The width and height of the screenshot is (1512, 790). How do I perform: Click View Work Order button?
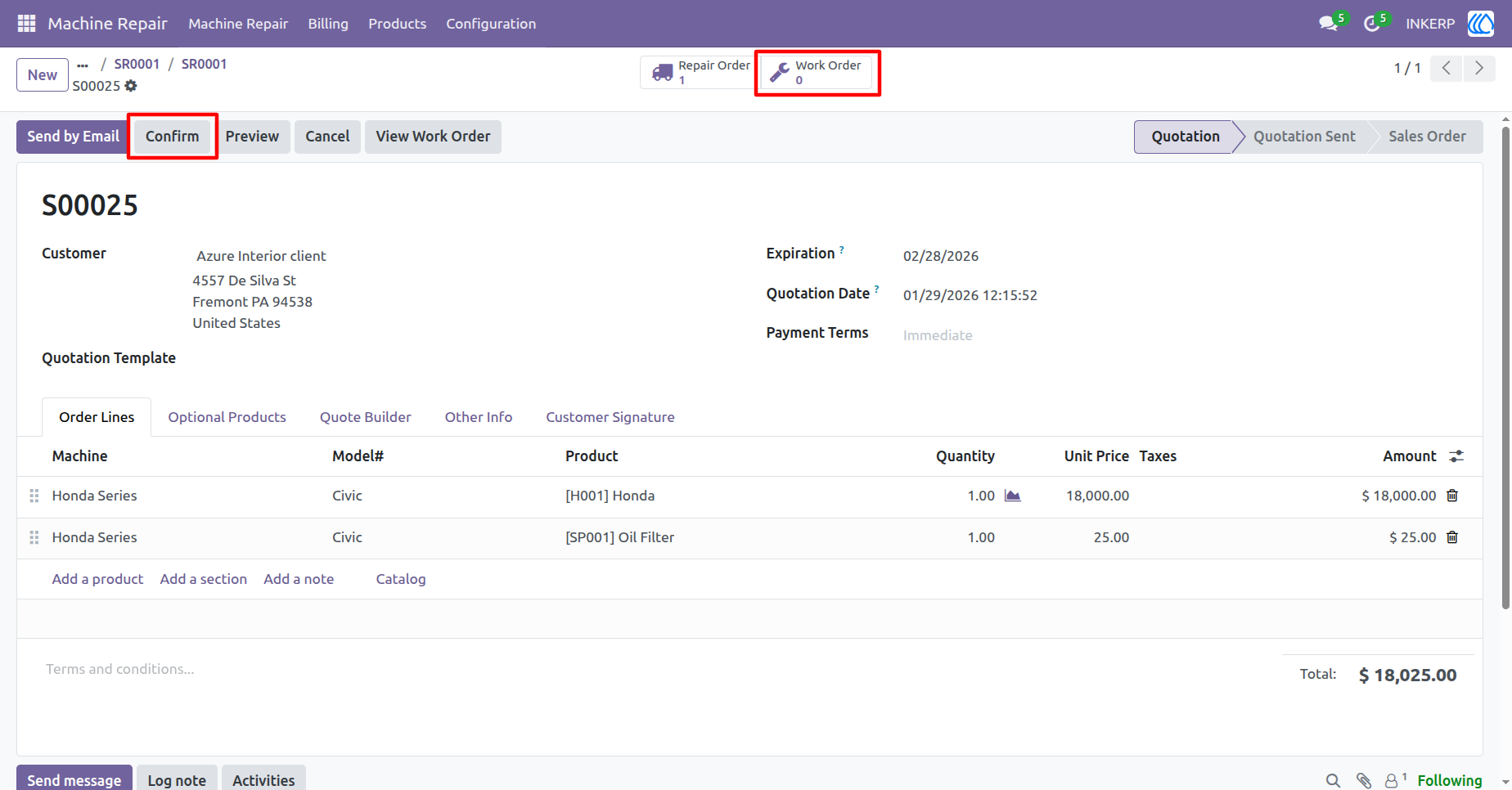coord(433,137)
